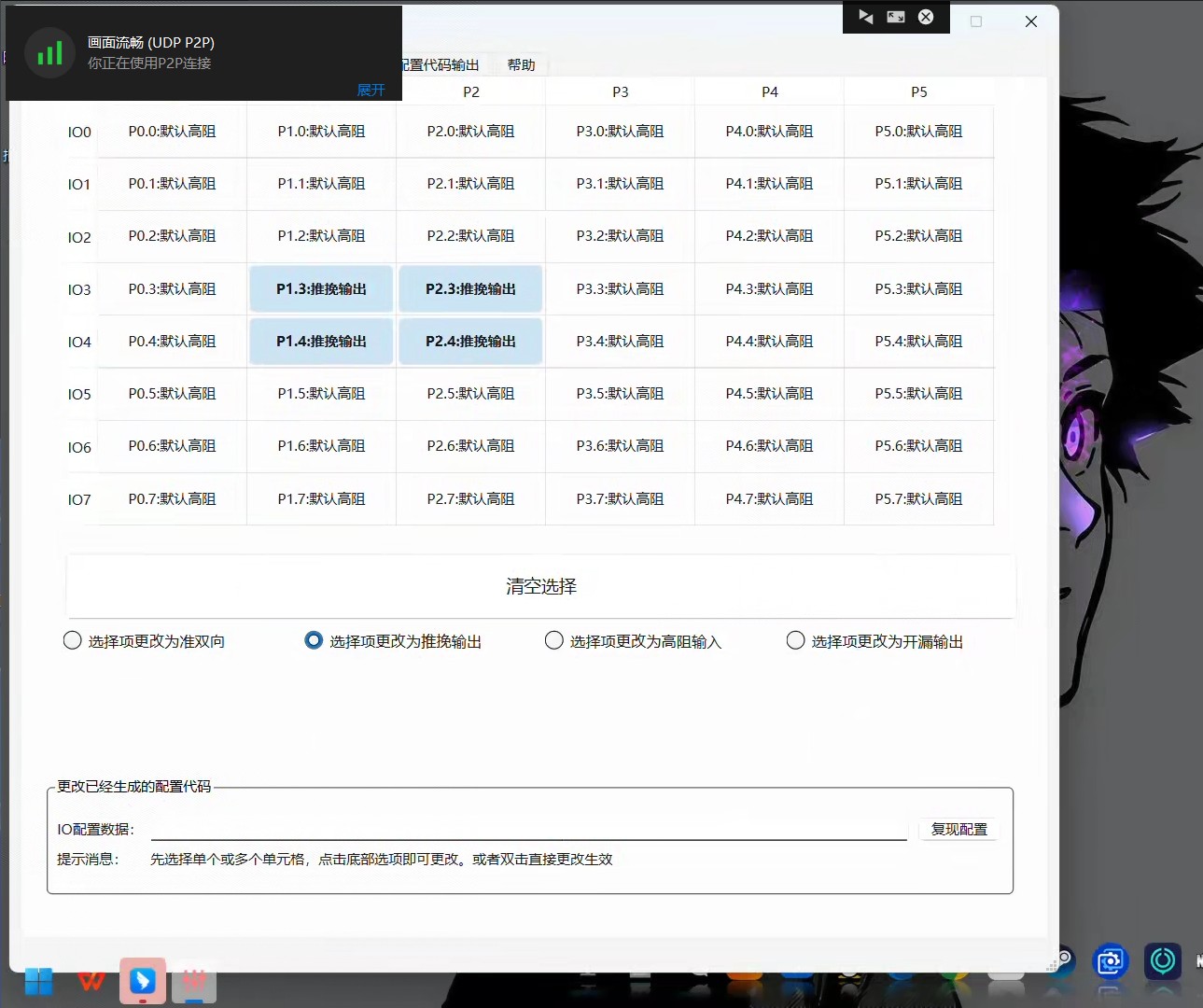The height and width of the screenshot is (1008, 1203).
Task: Select cell P3.3:默认高阻
Action: [x=620, y=289]
